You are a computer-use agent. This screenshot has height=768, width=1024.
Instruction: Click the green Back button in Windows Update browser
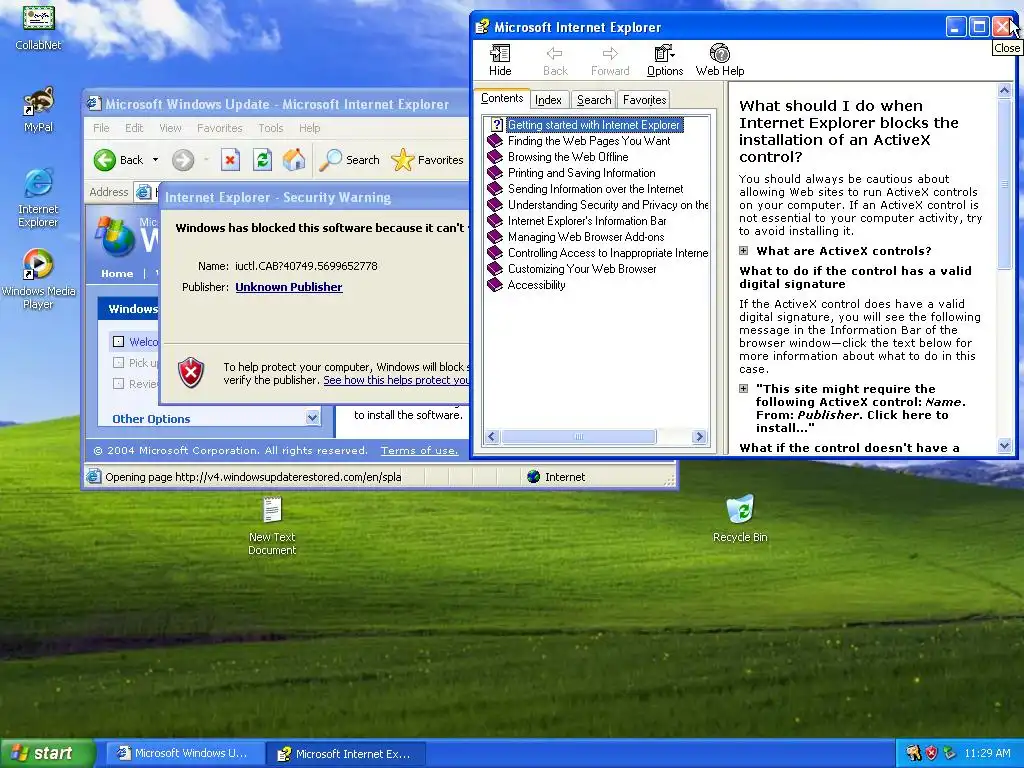(119, 160)
